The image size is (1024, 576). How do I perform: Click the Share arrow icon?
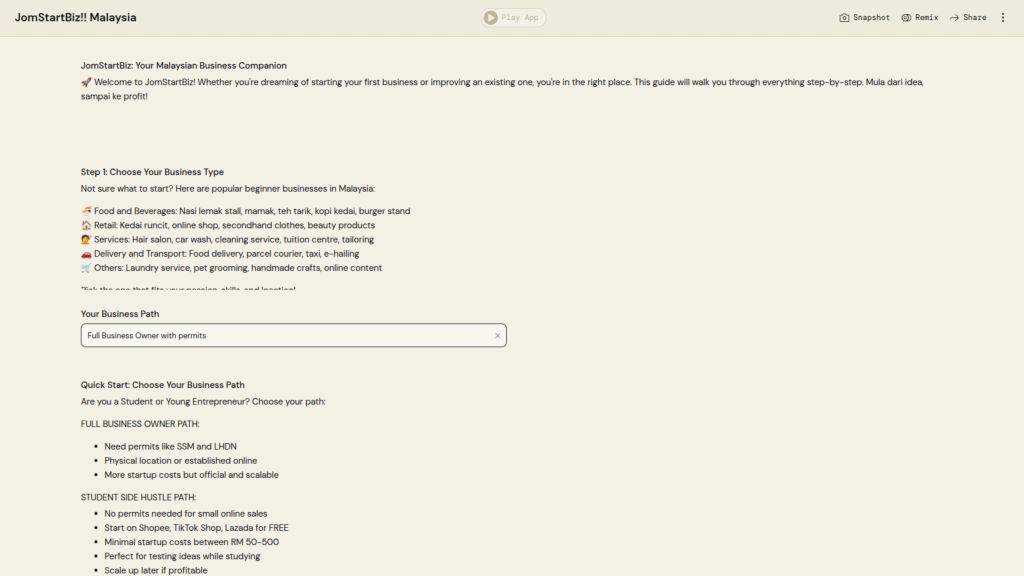point(954,18)
